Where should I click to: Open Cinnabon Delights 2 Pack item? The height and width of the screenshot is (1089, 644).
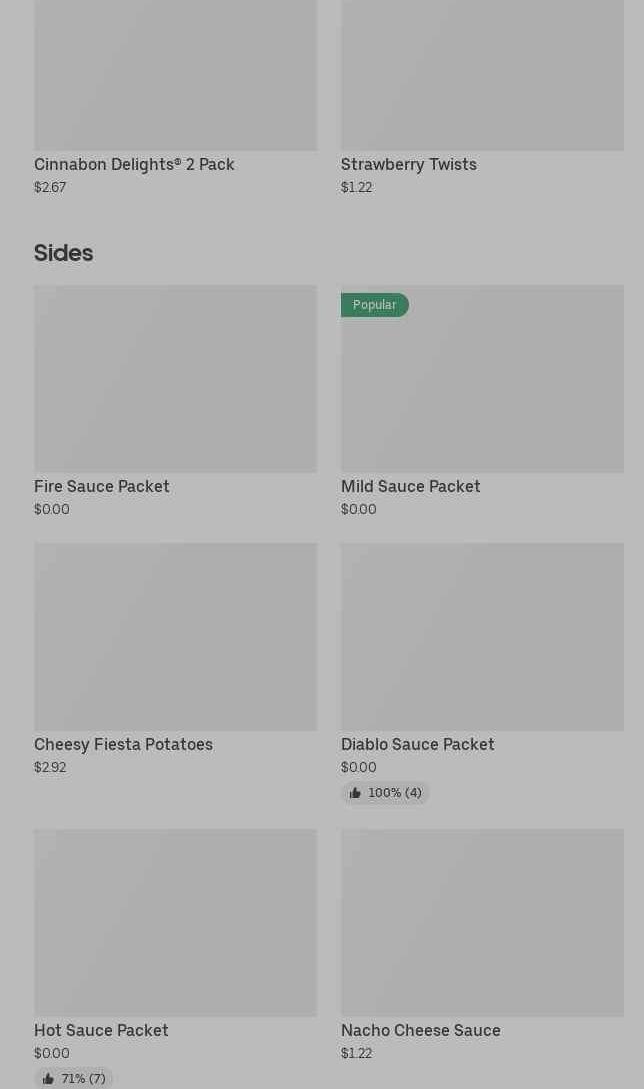point(134,164)
